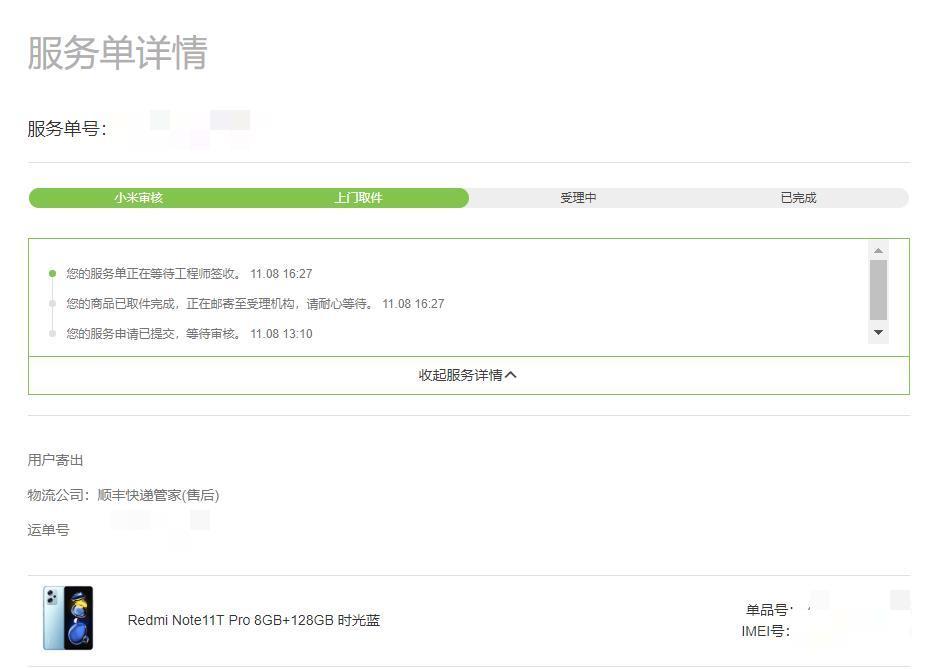Click the IMEI号 label
This screenshot has height=669, width=930.
click(766, 632)
